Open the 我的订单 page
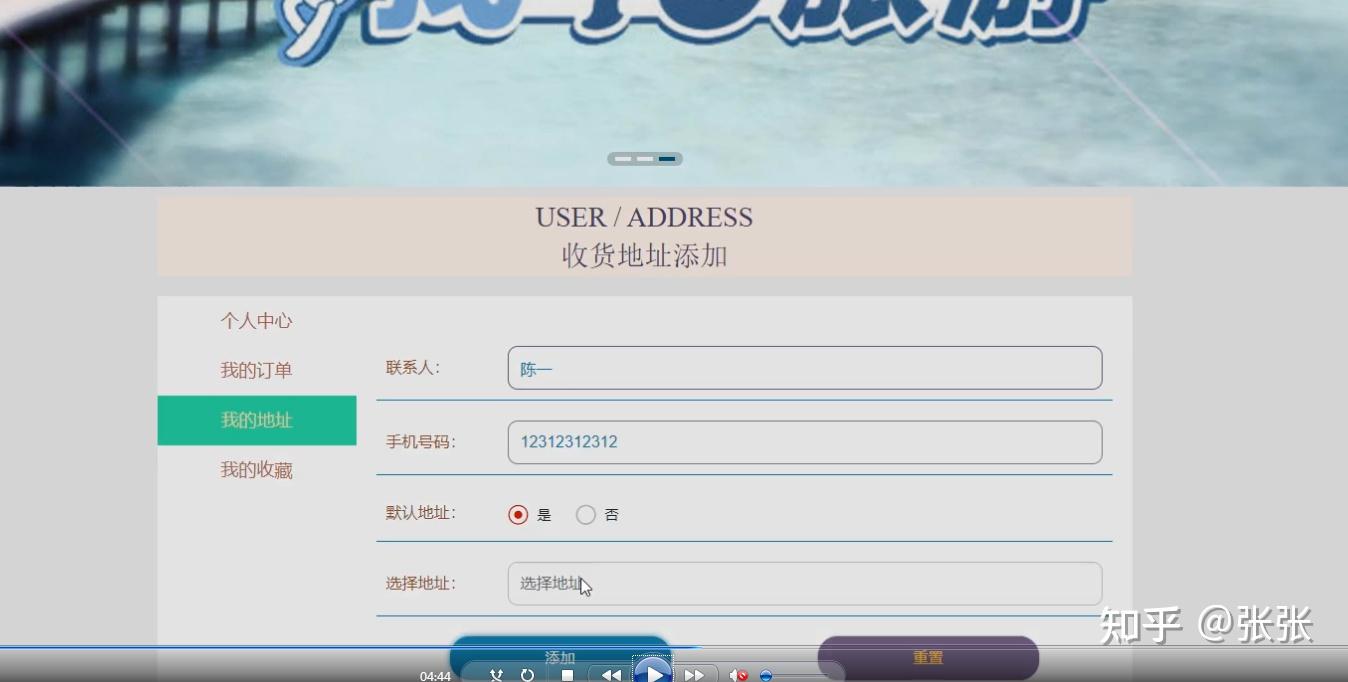 pos(255,370)
